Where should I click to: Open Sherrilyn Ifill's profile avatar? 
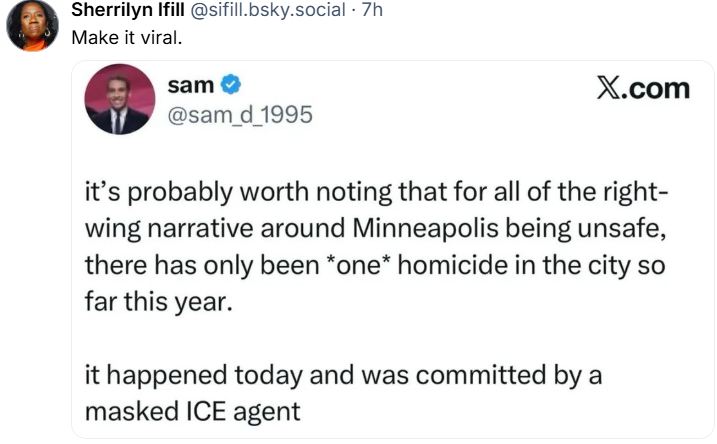click(x=33, y=26)
